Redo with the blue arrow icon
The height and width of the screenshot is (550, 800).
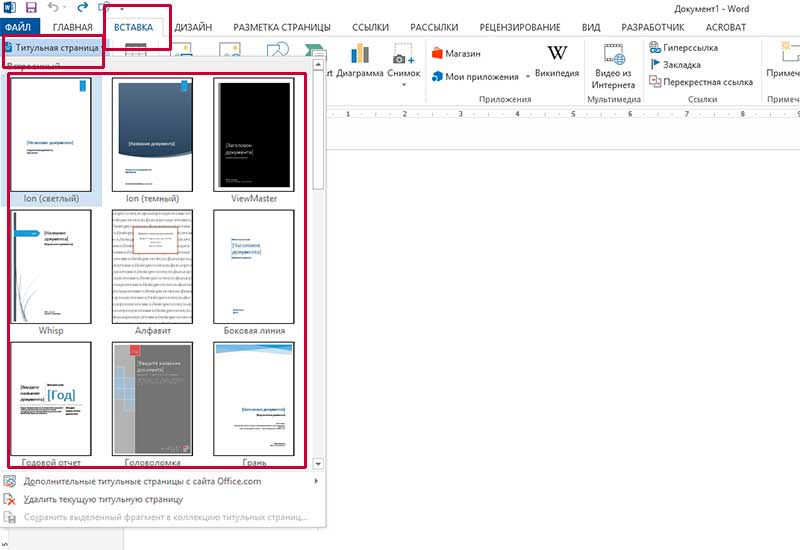(x=82, y=7)
